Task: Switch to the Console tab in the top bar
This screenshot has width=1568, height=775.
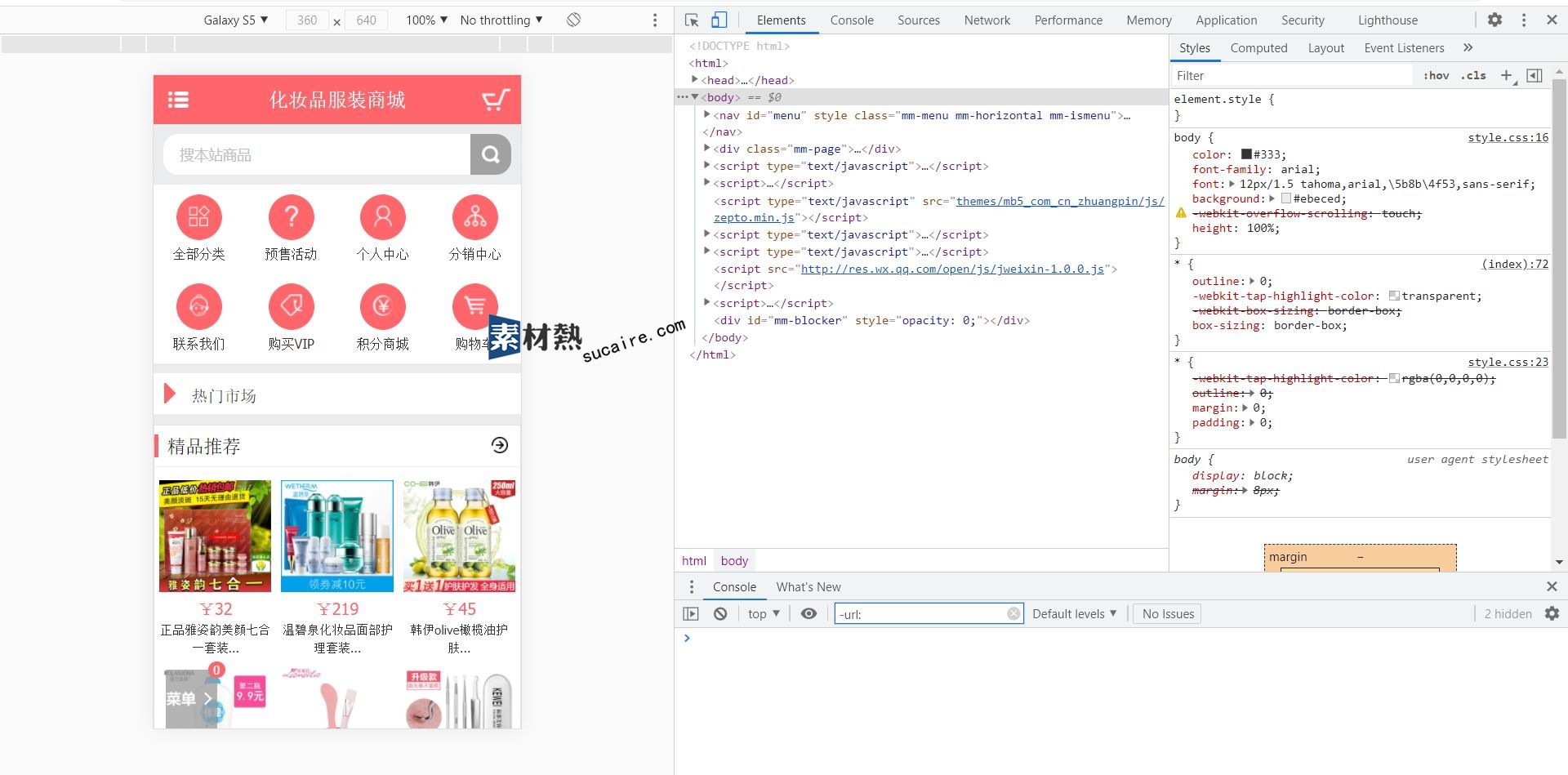Action: click(852, 20)
